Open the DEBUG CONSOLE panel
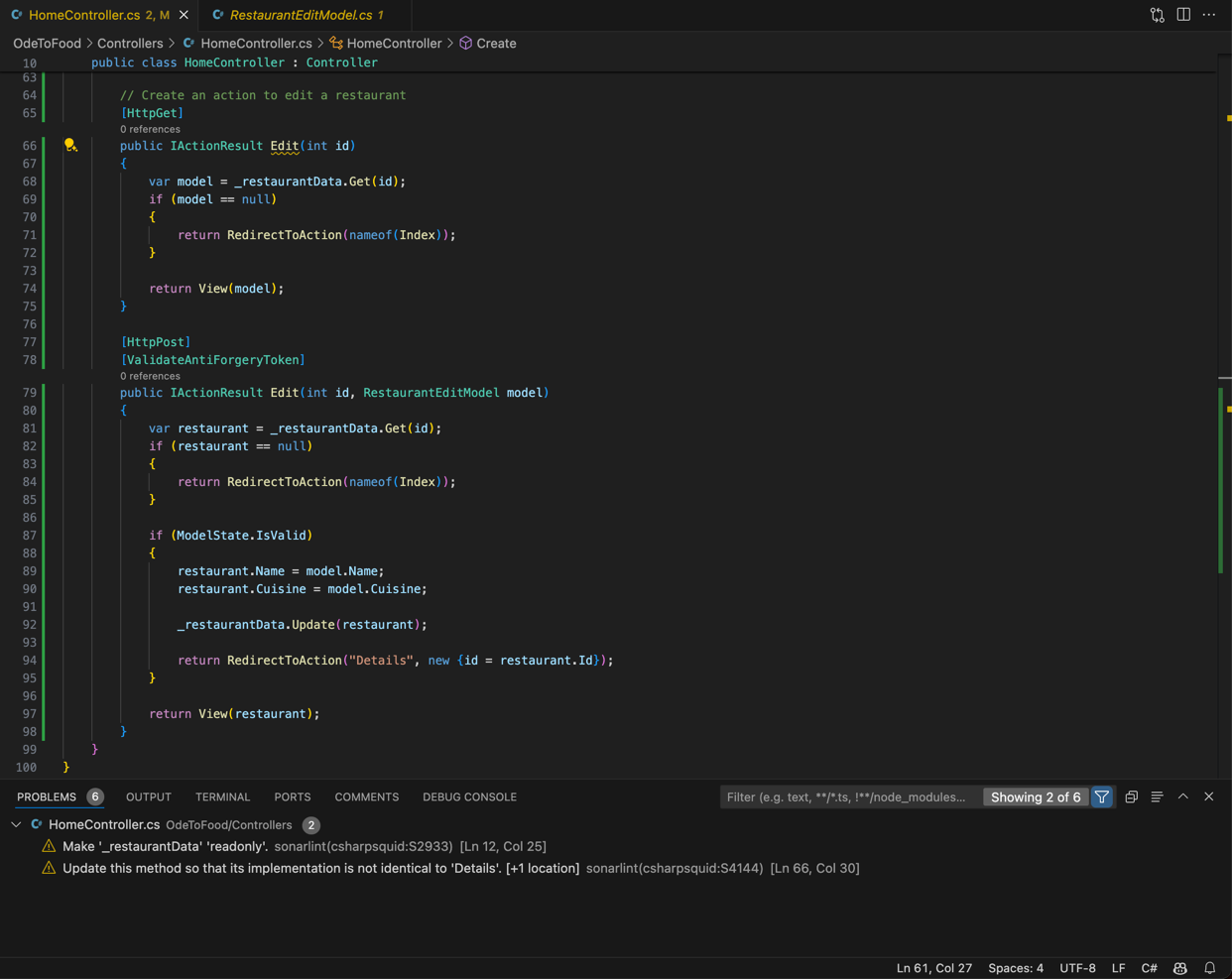1232x979 pixels. tap(469, 796)
